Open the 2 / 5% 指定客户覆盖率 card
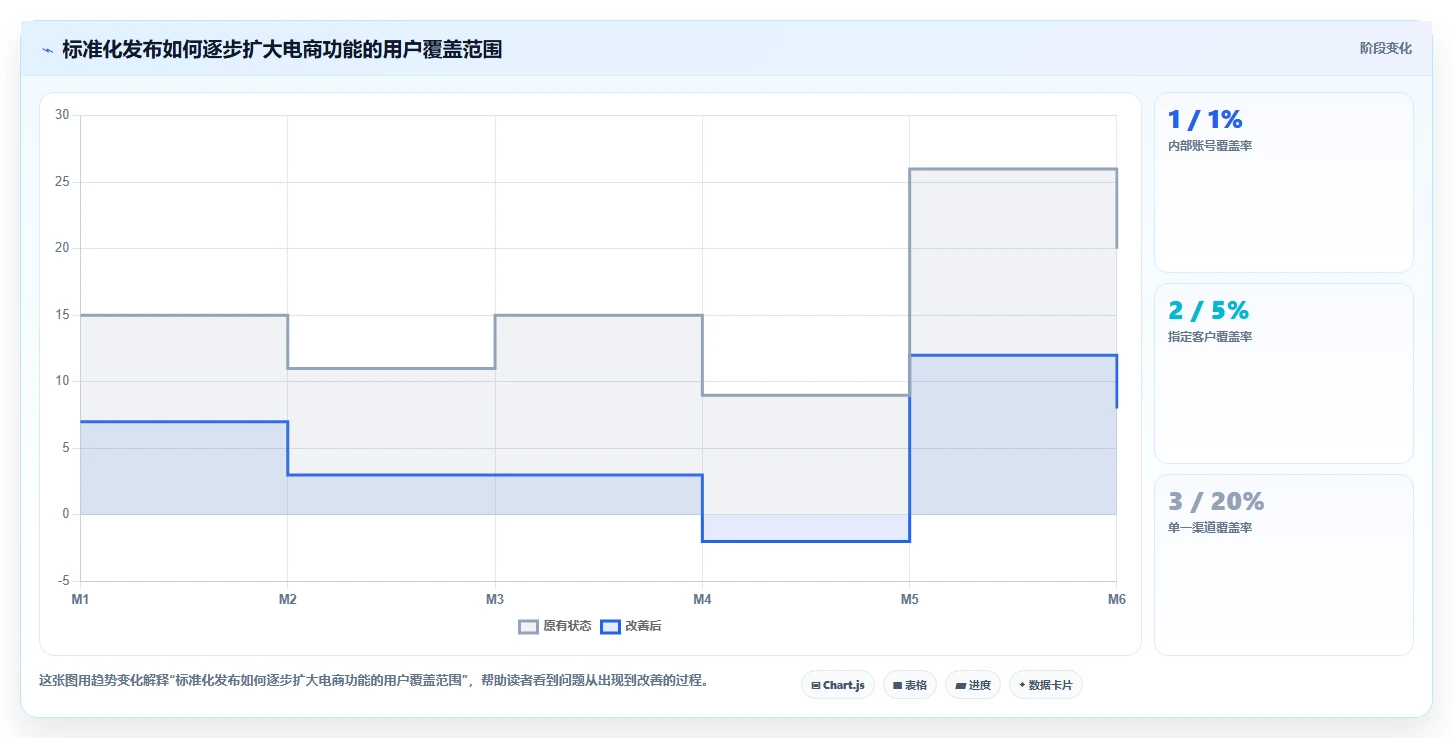This screenshot has width=1453, height=738. coord(1283,373)
